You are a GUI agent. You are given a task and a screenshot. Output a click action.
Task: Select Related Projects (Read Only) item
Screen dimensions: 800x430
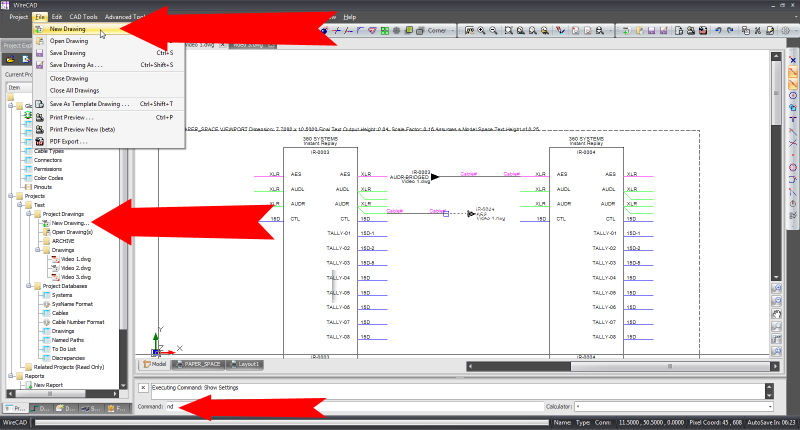click(69, 367)
